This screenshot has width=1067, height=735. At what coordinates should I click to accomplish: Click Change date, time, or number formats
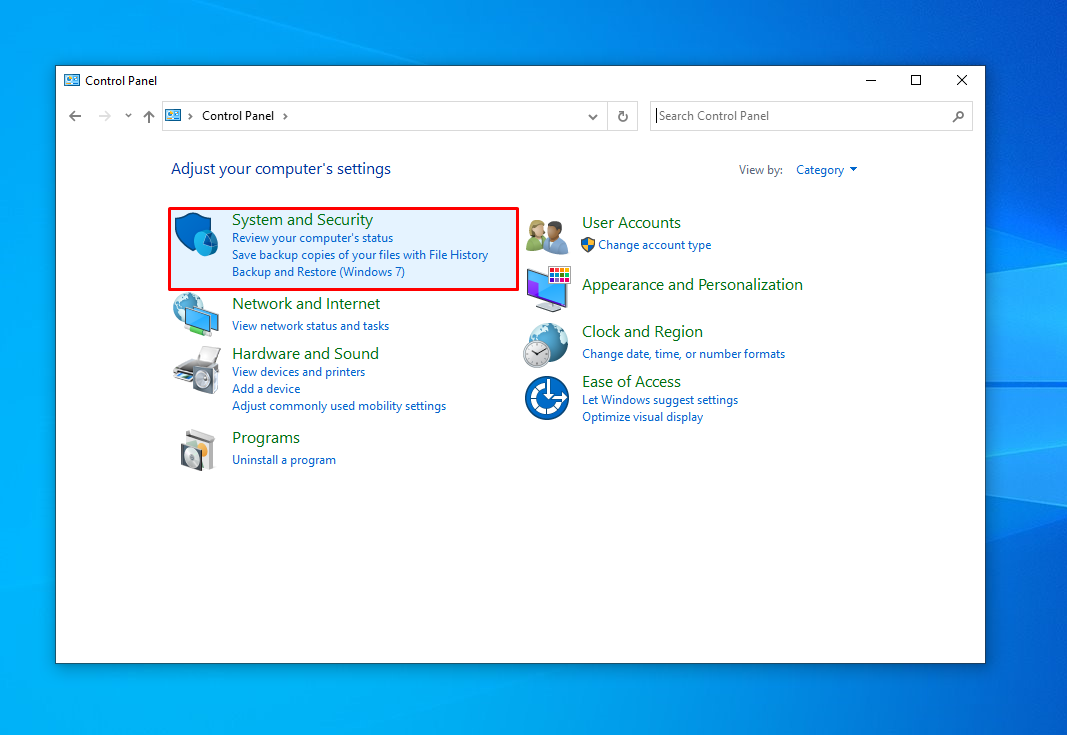point(683,354)
